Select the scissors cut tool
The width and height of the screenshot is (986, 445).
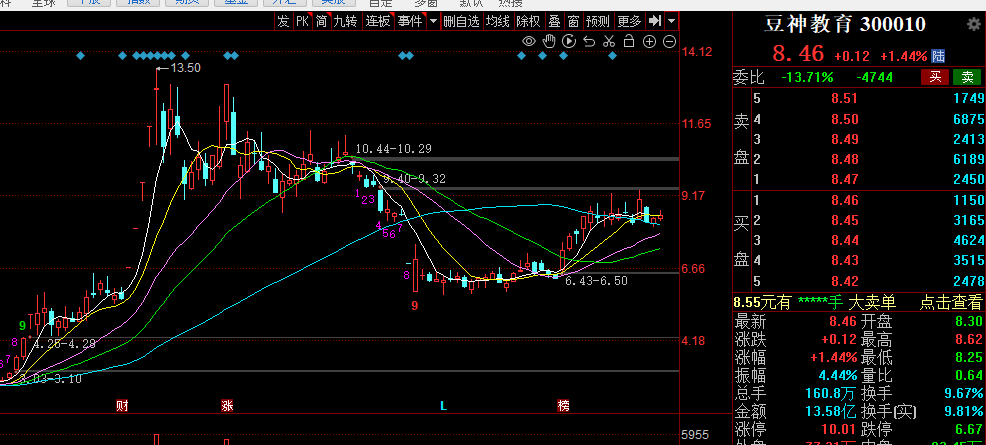(609, 41)
